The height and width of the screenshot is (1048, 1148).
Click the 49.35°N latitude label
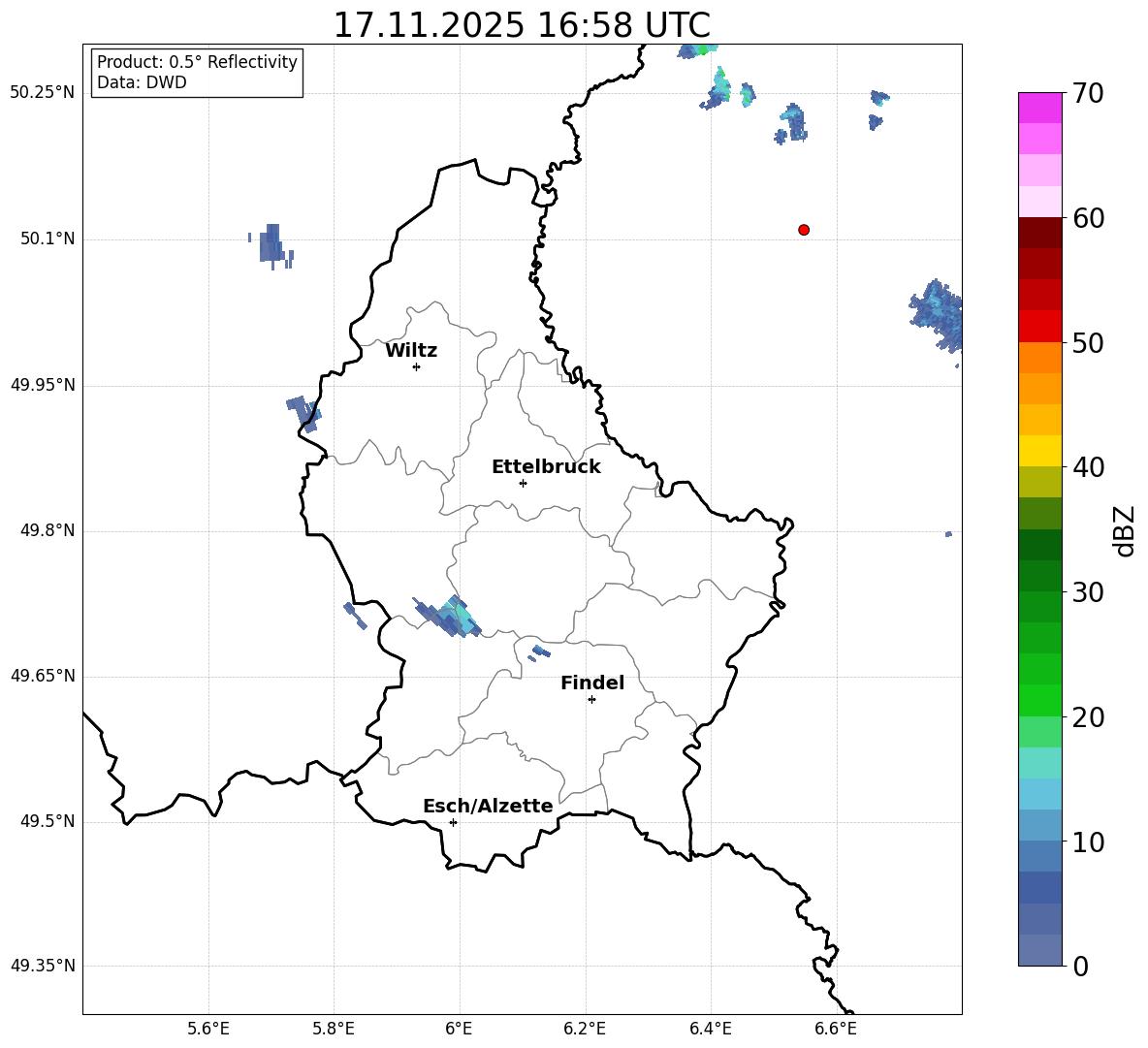43,966
